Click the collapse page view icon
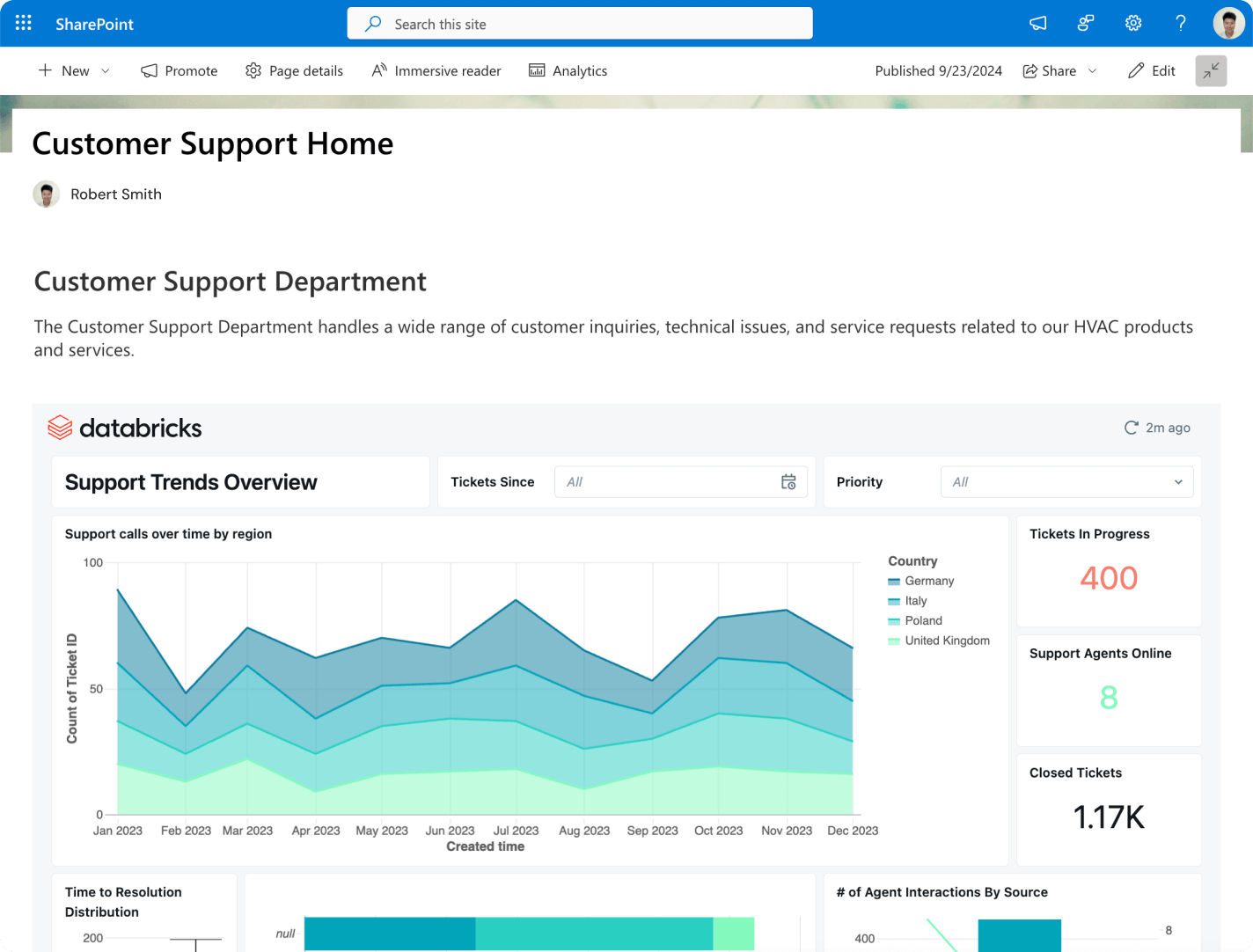This screenshot has height=952, width=1253. coord(1211,70)
